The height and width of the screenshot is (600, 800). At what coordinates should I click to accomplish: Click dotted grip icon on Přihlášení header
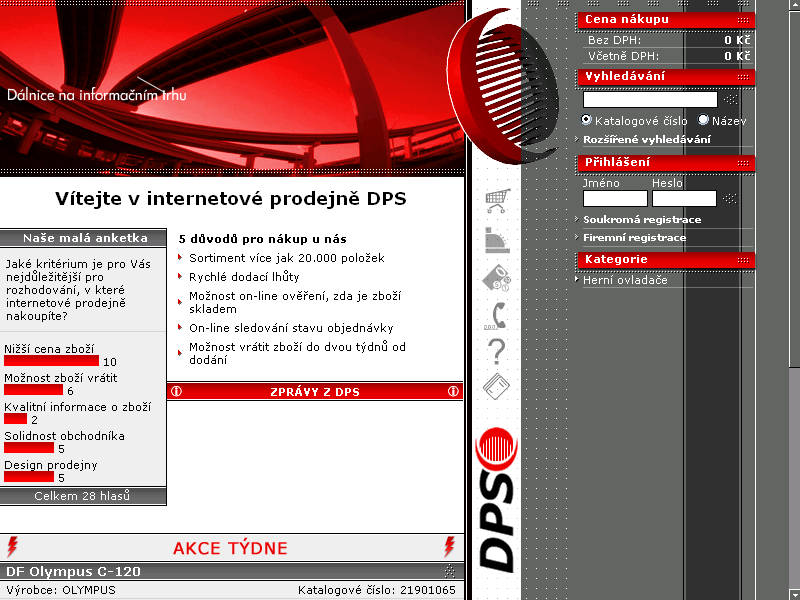[743, 163]
